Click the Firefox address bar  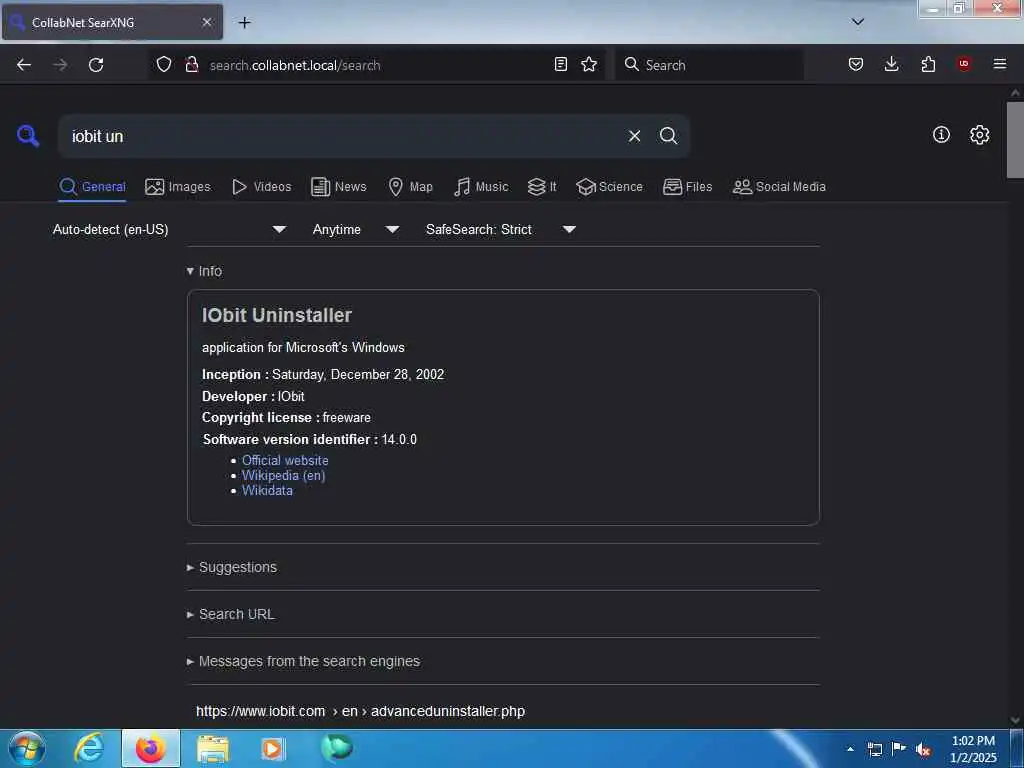(x=379, y=65)
